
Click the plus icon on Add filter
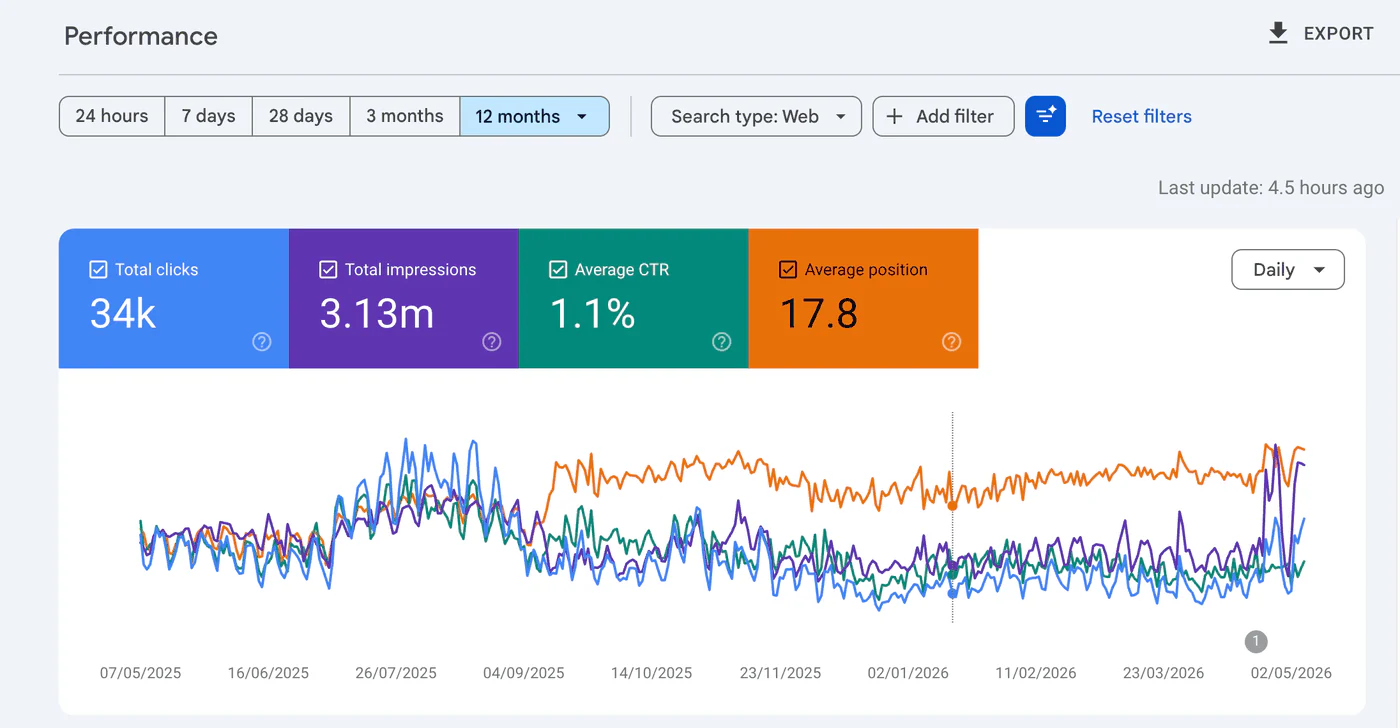point(895,116)
